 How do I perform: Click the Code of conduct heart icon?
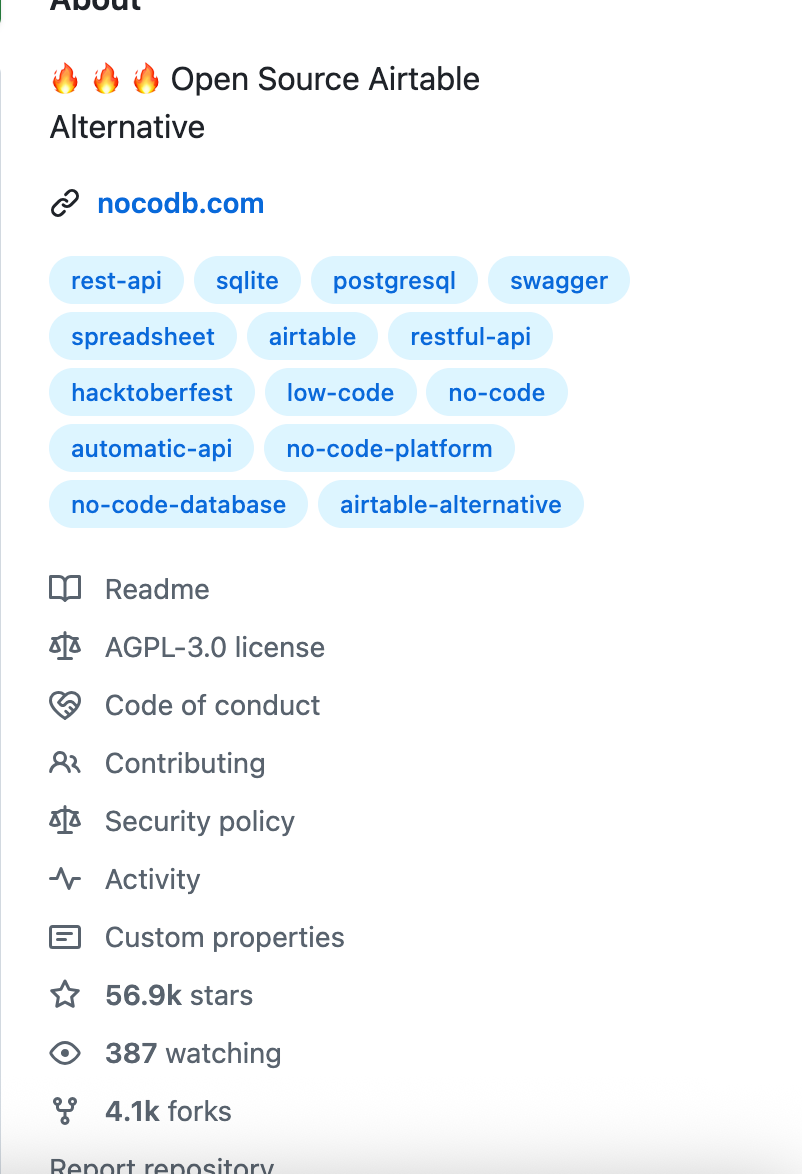pyautogui.click(x=65, y=705)
